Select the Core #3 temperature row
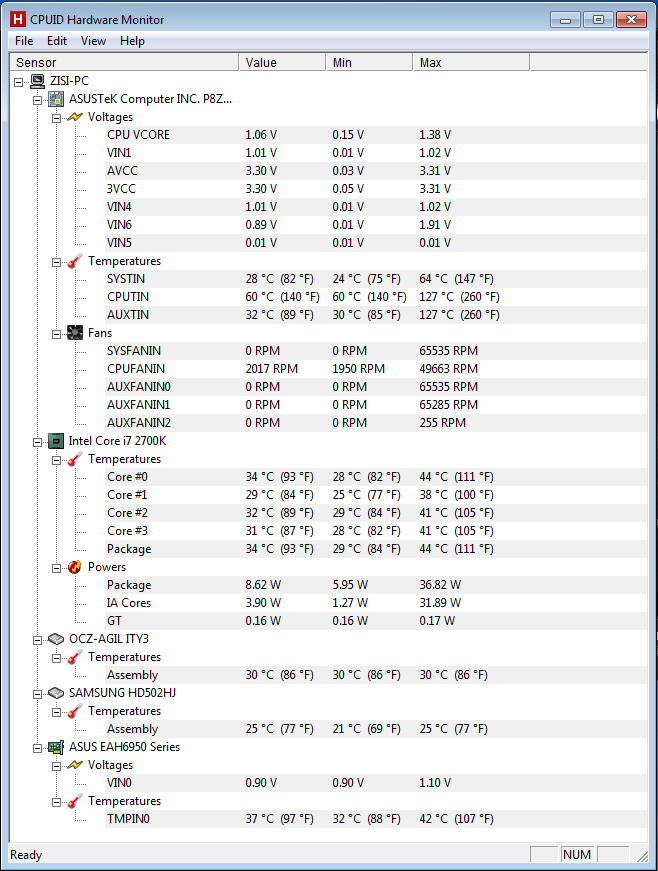This screenshot has width=658, height=871. [376, 531]
